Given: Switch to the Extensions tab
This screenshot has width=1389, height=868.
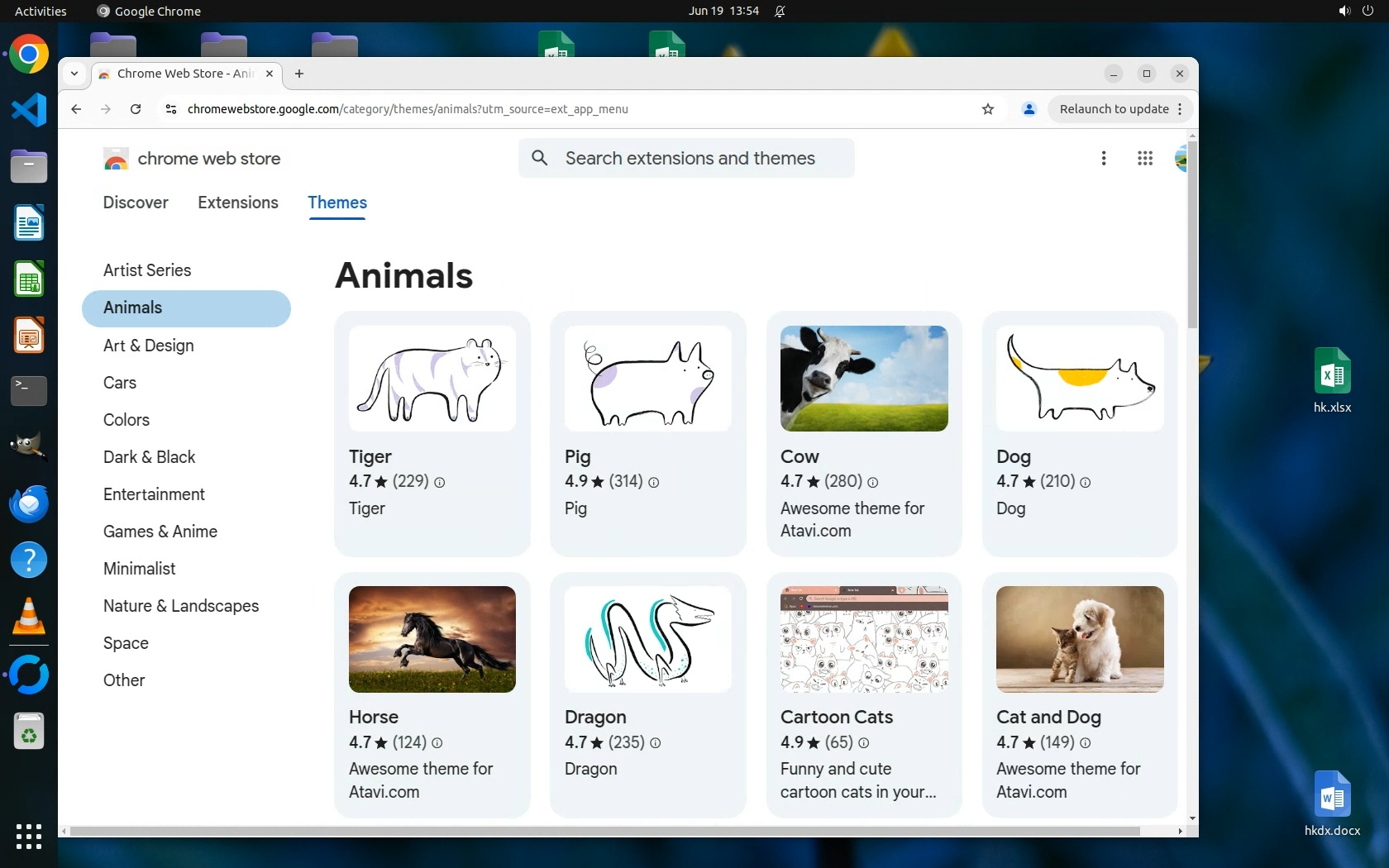Looking at the screenshot, I should pos(238,203).
